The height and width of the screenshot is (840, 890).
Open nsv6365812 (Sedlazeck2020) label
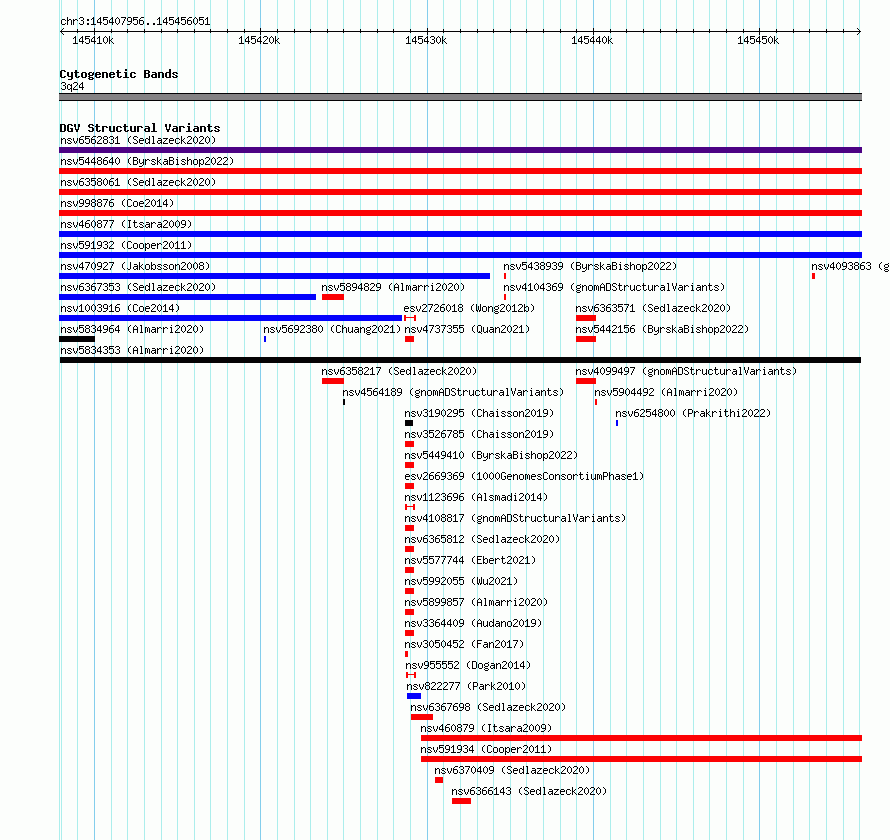(x=482, y=539)
